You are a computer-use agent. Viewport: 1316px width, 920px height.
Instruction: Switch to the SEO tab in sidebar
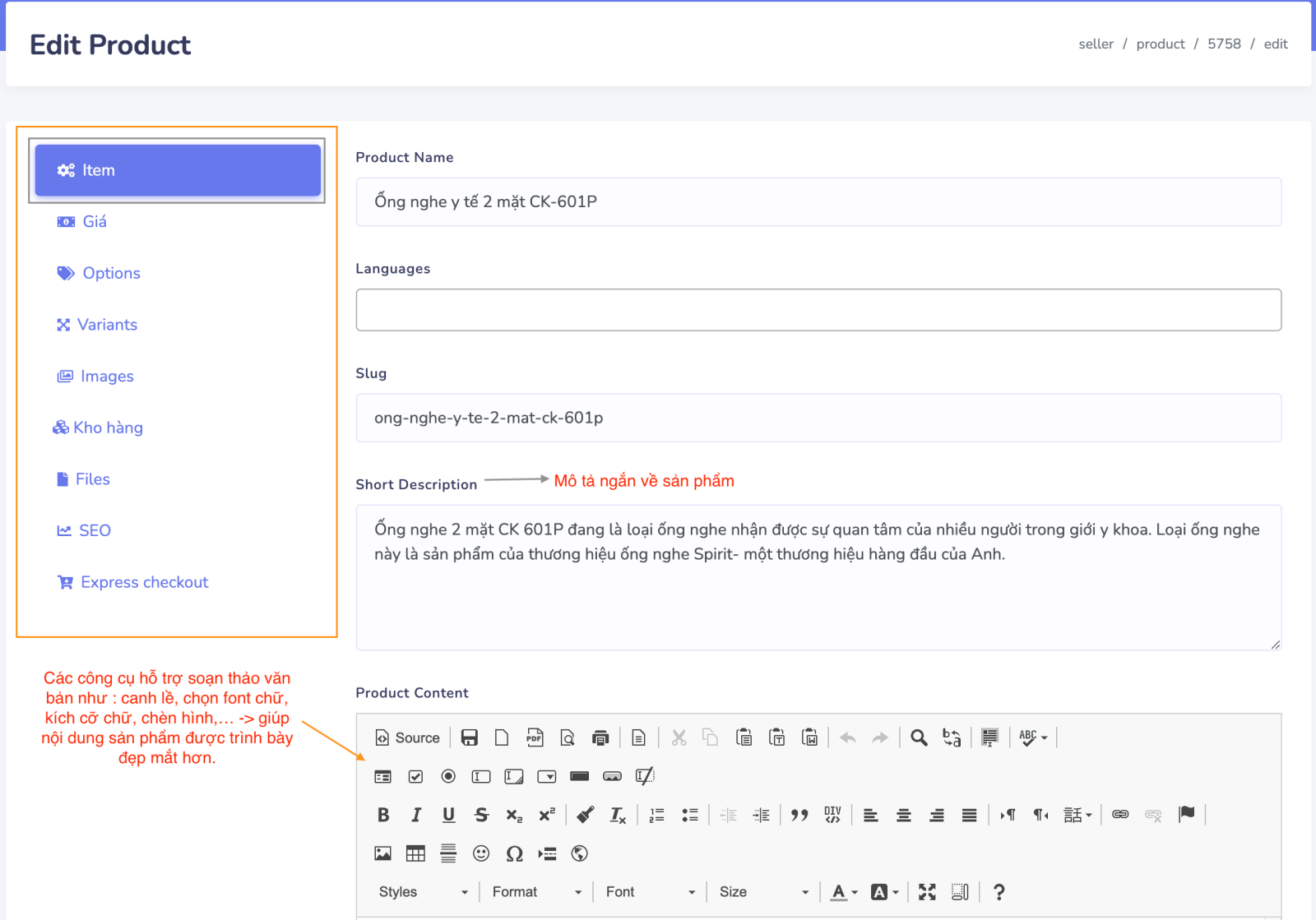95,530
